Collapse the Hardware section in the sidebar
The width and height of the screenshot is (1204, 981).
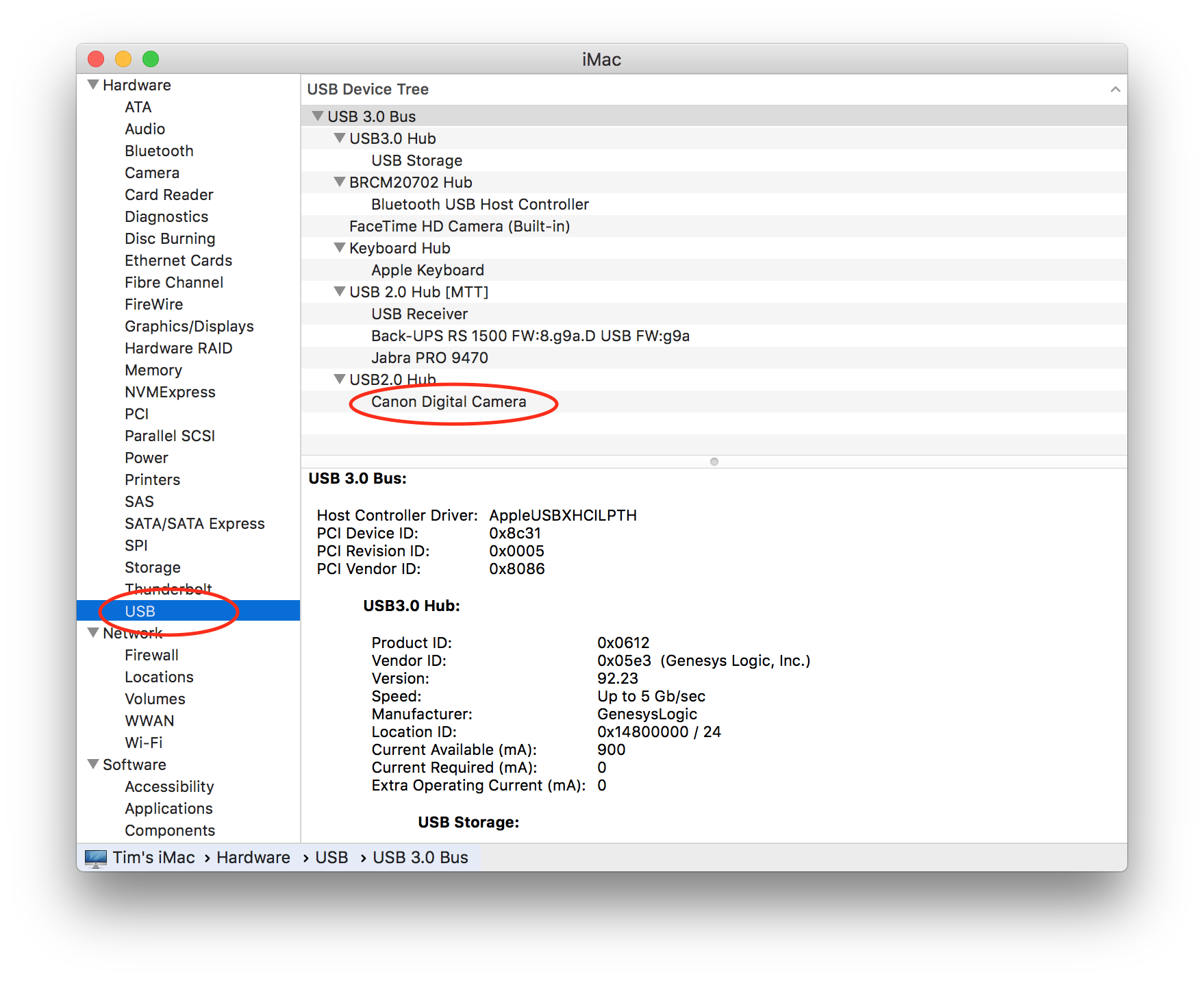[92, 84]
